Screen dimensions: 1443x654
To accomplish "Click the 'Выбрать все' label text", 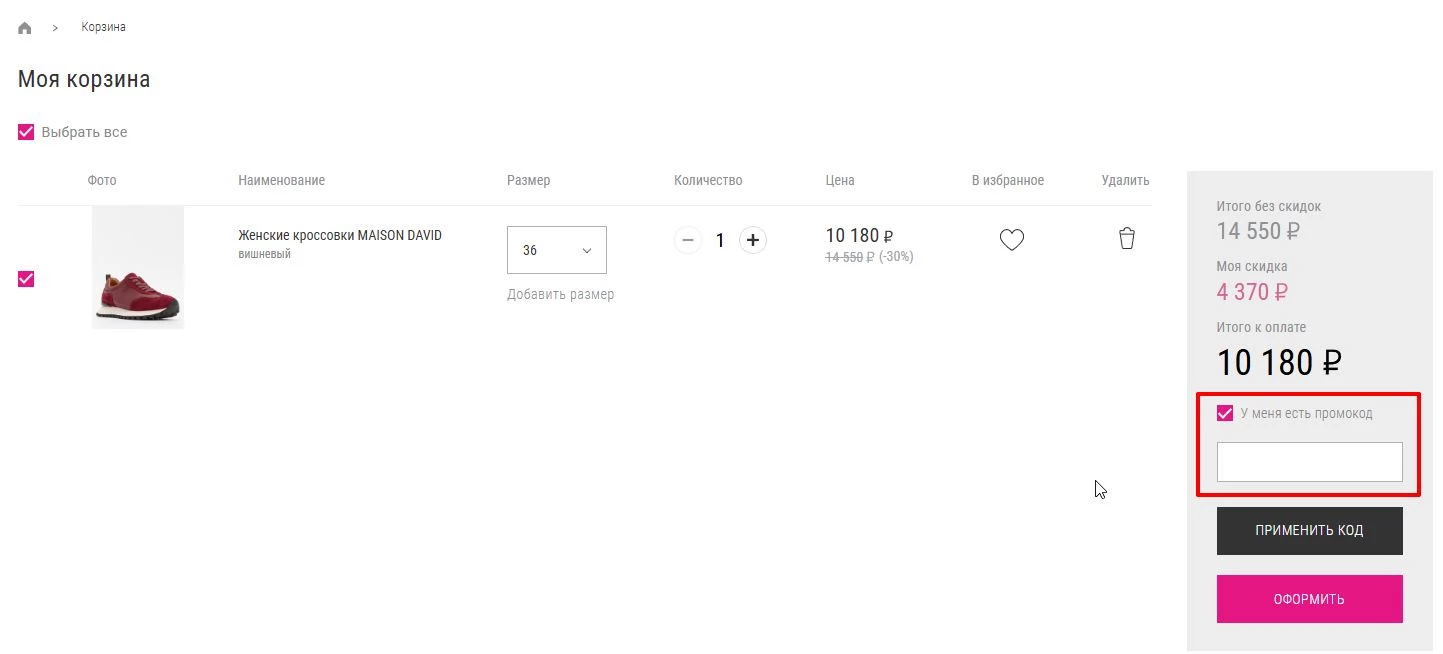I will point(84,132).
